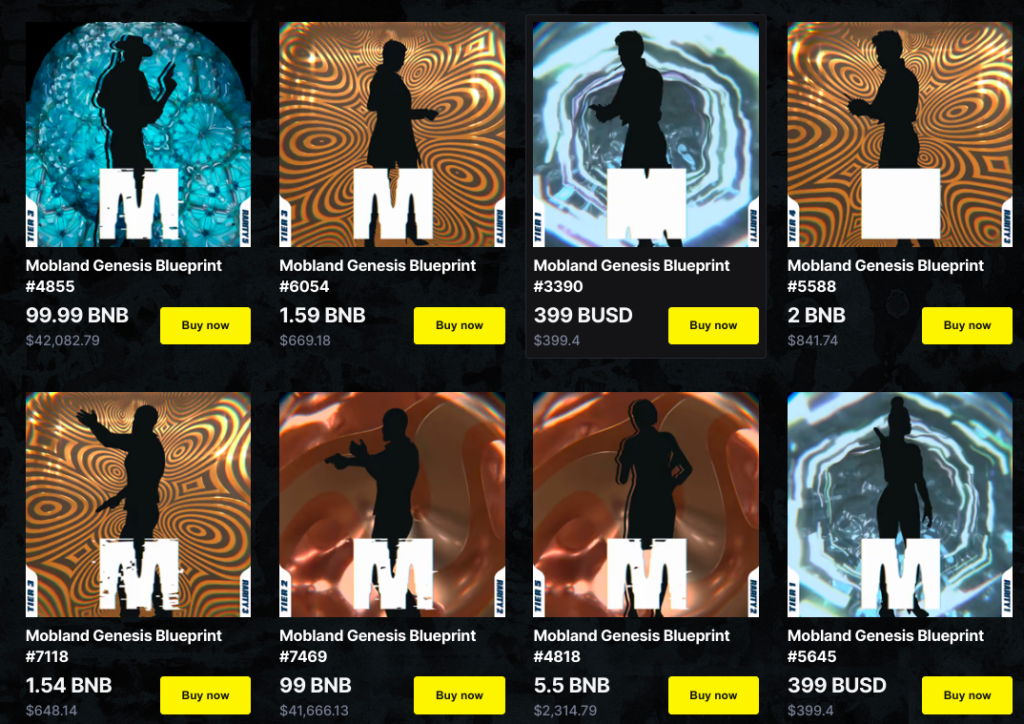Image resolution: width=1024 pixels, height=724 pixels.
Task: Open the orange swirl image for #6054
Action: (x=392, y=134)
